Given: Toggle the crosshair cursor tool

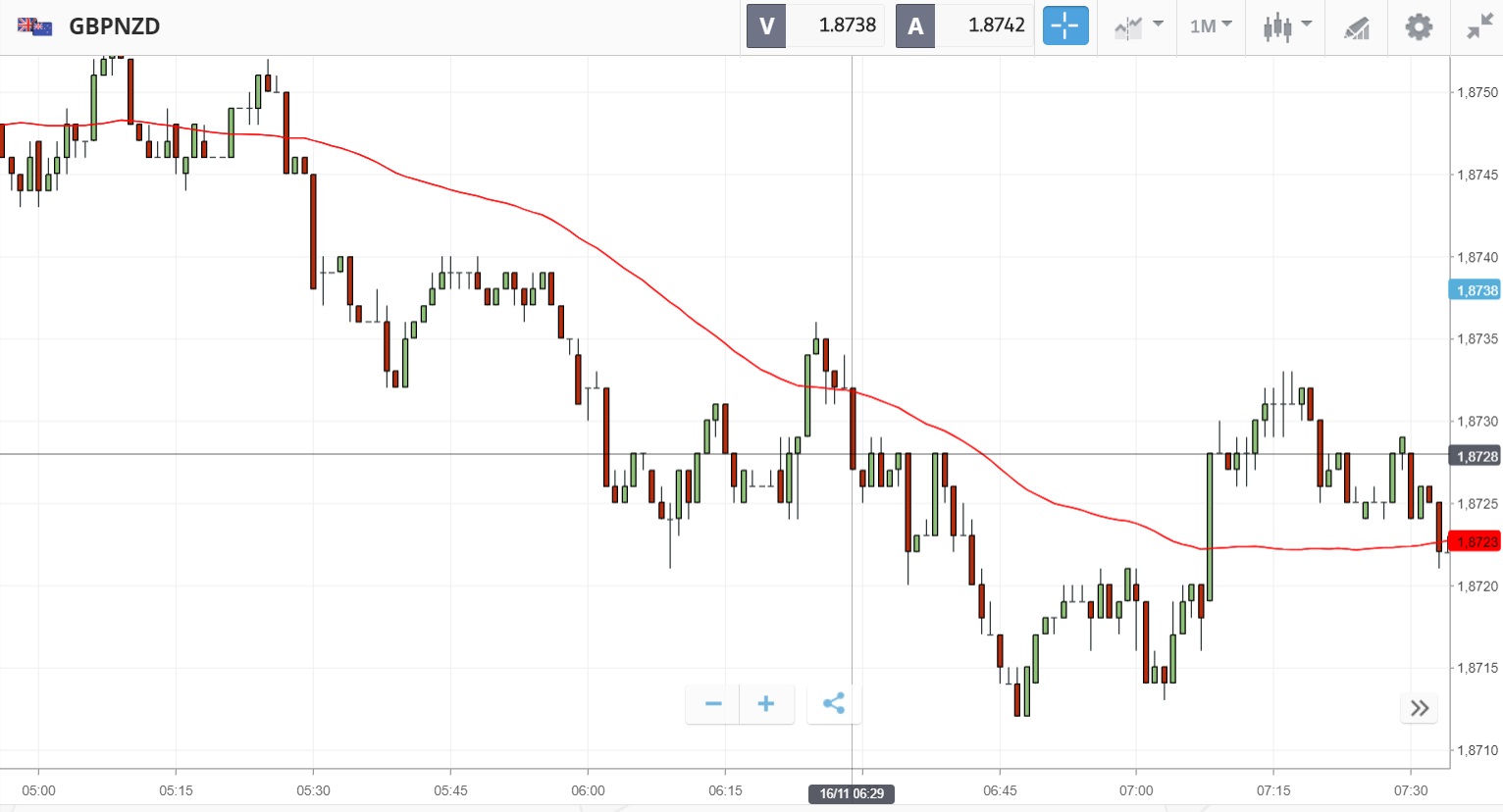Looking at the screenshot, I should 1065,25.
